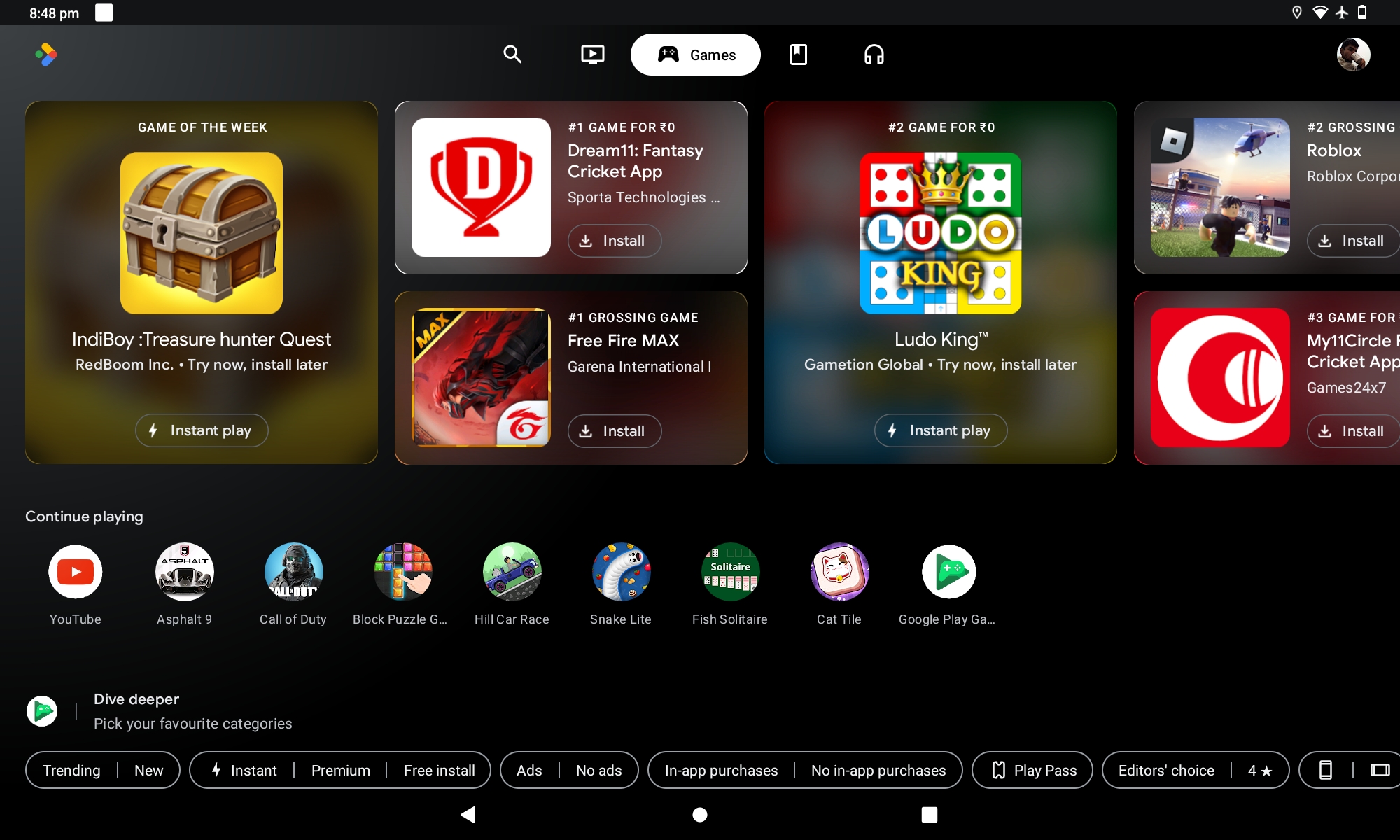This screenshot has width=1400, height=840.
Task: Select the Games tab
Action: coord(696,55)
